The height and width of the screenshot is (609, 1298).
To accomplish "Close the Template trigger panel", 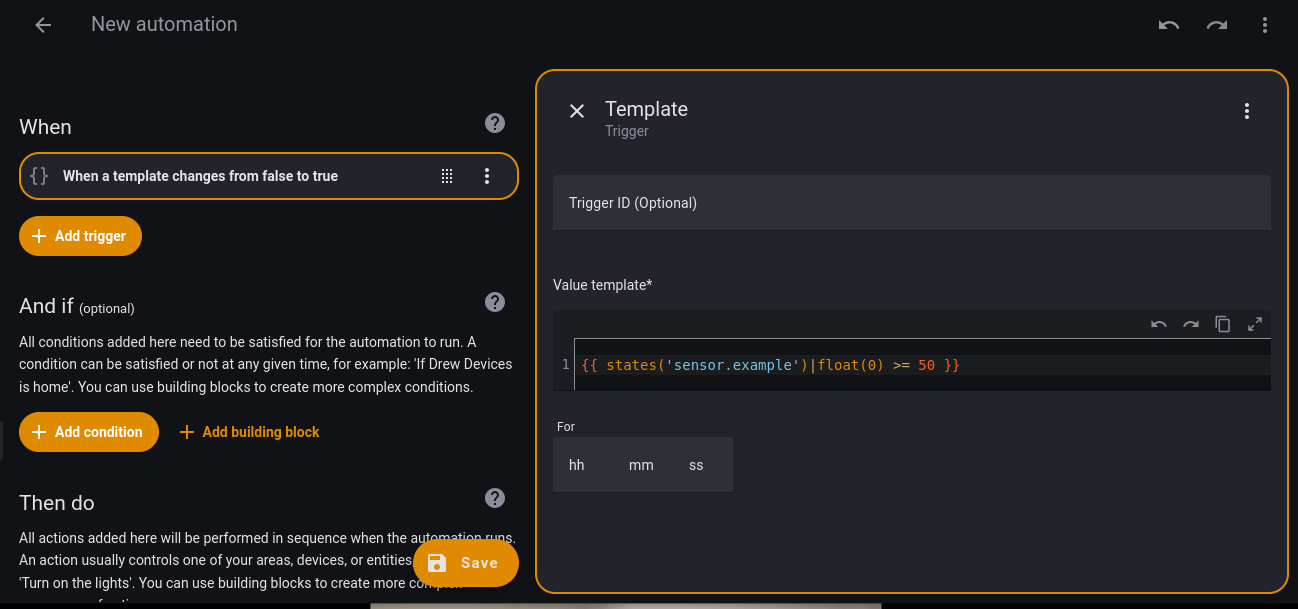I will [577, 111].
